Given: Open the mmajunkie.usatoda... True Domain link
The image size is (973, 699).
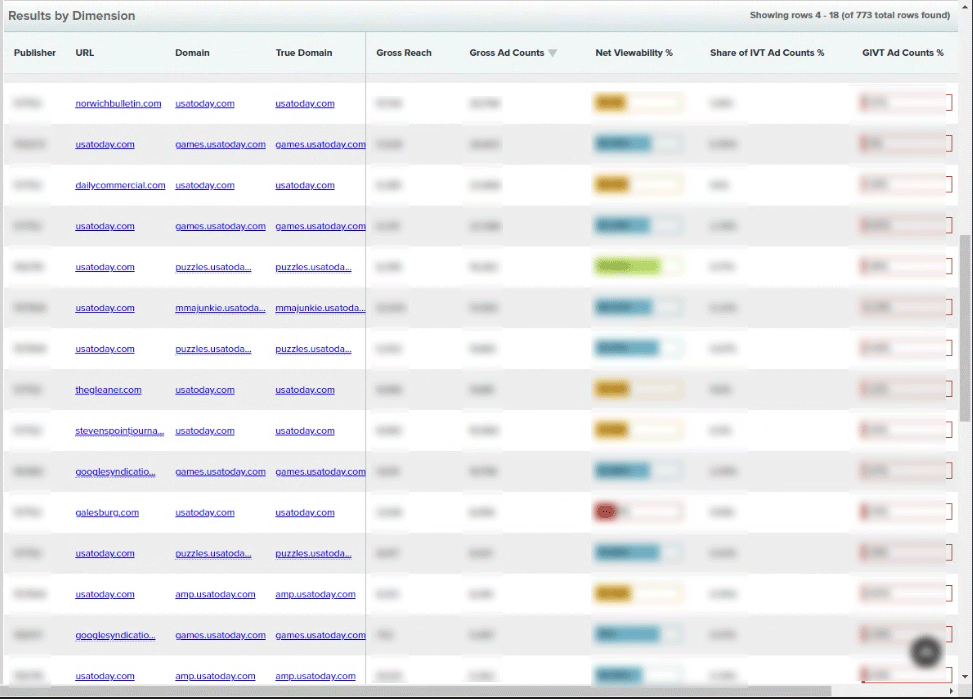Looking at the screenshot, I should coord(320,308).
